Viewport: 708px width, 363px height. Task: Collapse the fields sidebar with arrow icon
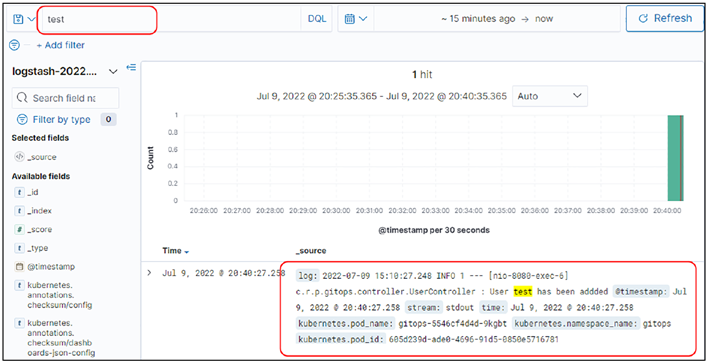131,67
